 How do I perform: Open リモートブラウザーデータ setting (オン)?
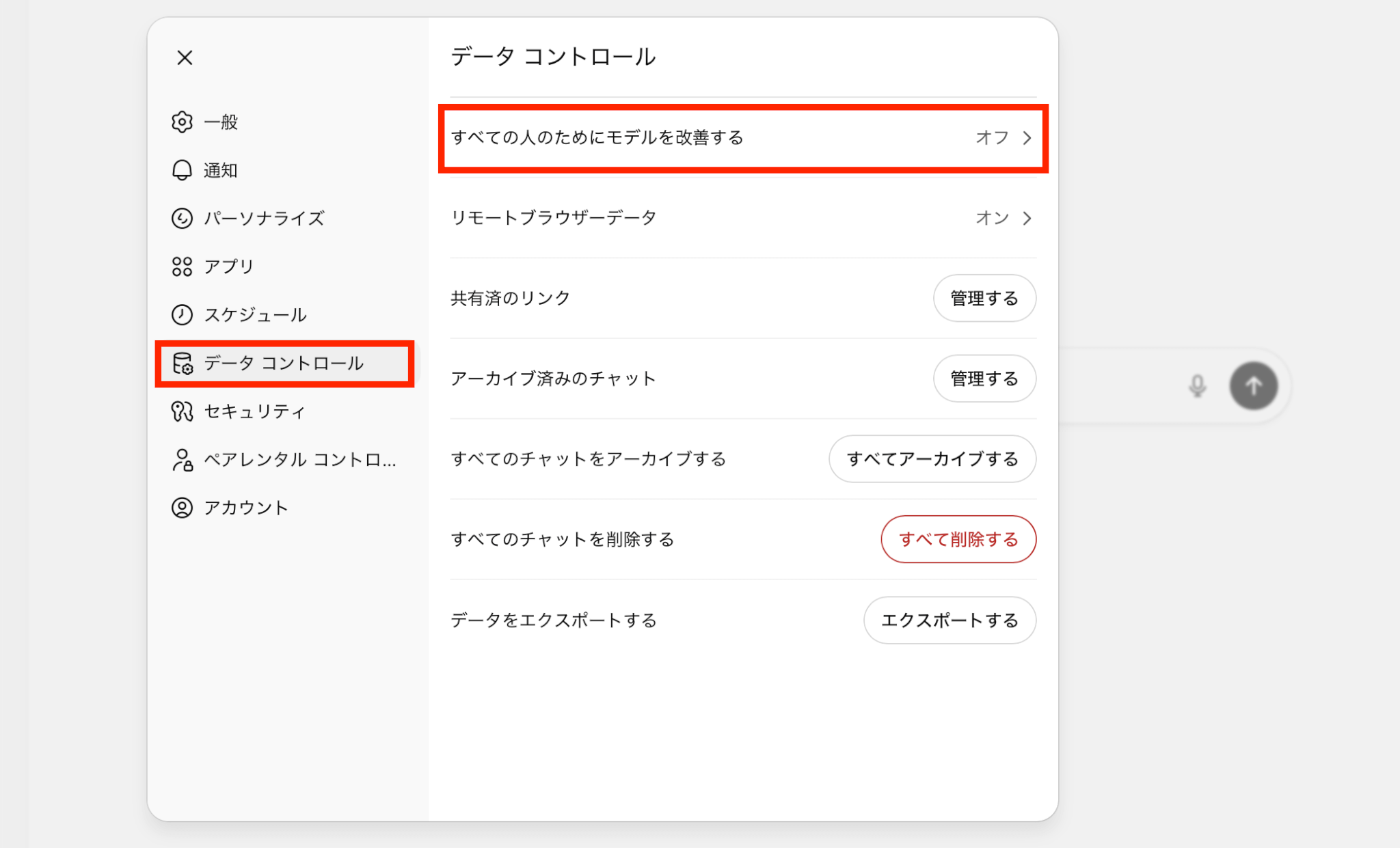[742, 218]
